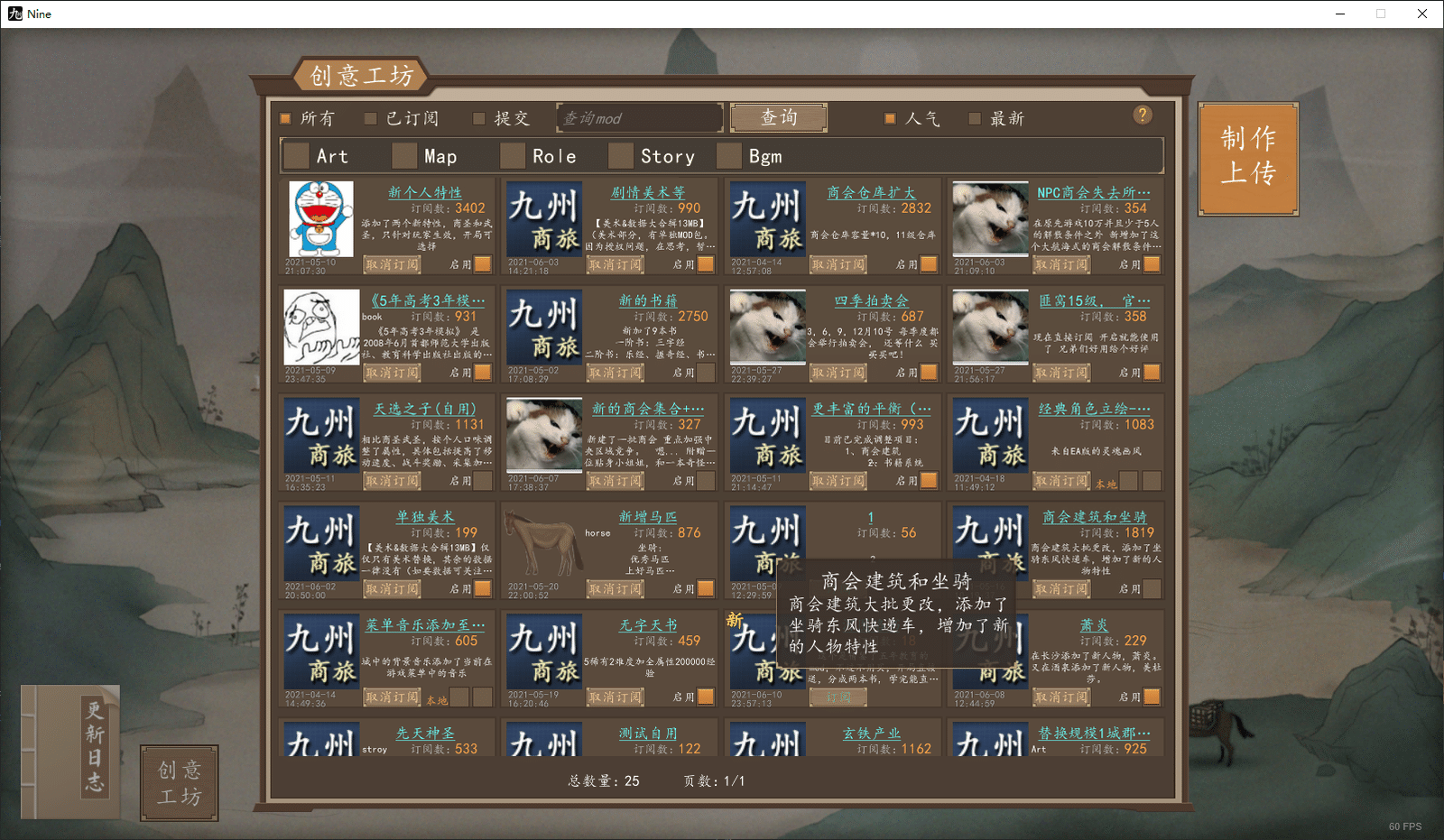The width and height of the screenshot is (1444, 840).
Task: Click the 创意工坊 seal button at bottom left
Action: 180,783
